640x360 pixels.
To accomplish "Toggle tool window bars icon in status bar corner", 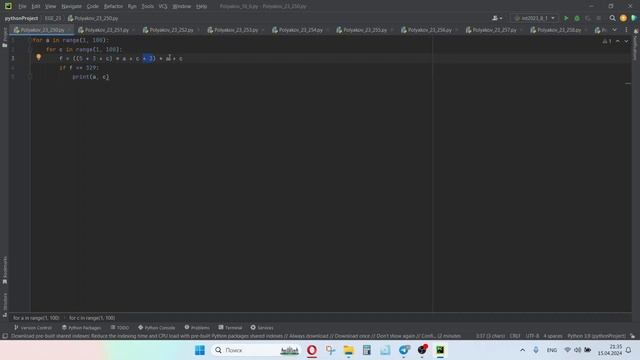I will coord(5,336).
